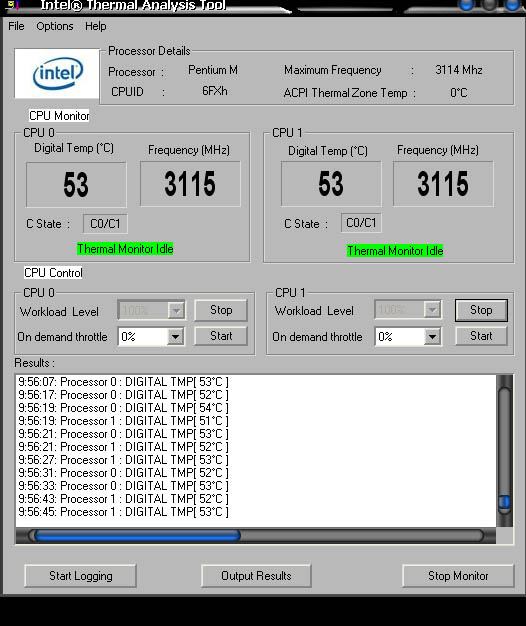Click the Intel logo image
Viewport: 526px width, 626px height.
coord(57,73)
